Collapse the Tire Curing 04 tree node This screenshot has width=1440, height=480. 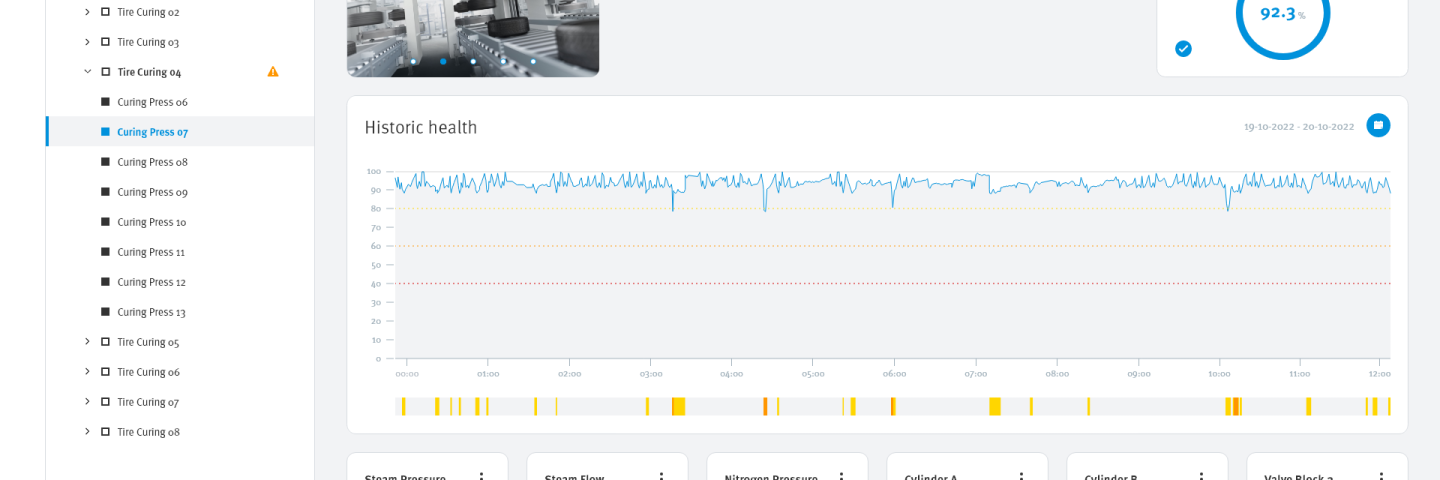coord(87,72)
